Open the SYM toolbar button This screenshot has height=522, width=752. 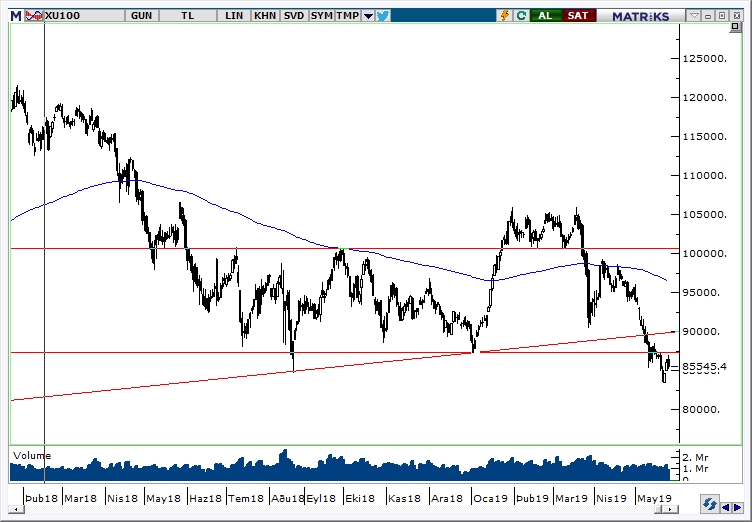(321, 16)
